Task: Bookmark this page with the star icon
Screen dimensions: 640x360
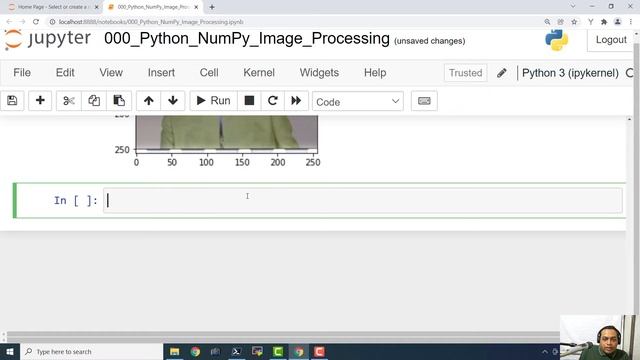Action: pyautogui.click(x=574, y=22)
